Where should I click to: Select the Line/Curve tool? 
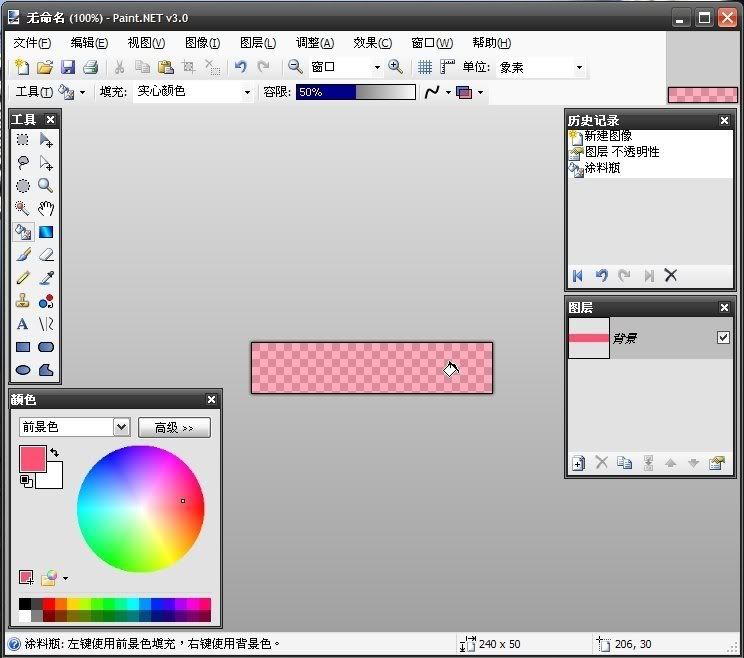point(46,324)
